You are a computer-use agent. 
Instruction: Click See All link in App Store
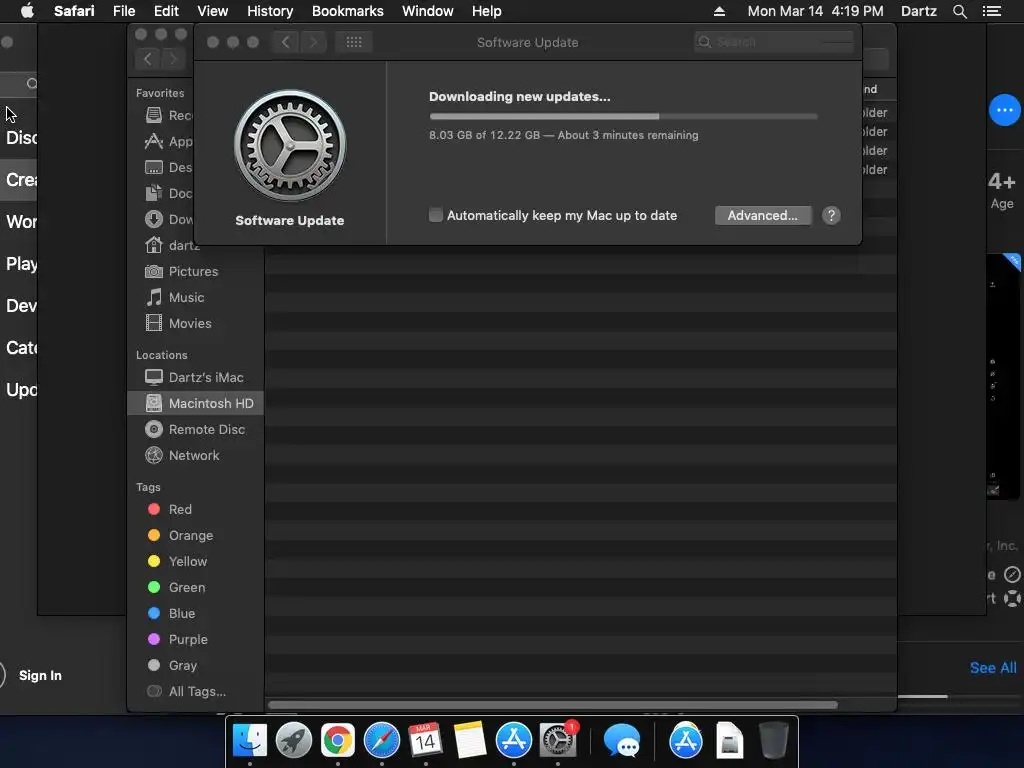point(993,667)
